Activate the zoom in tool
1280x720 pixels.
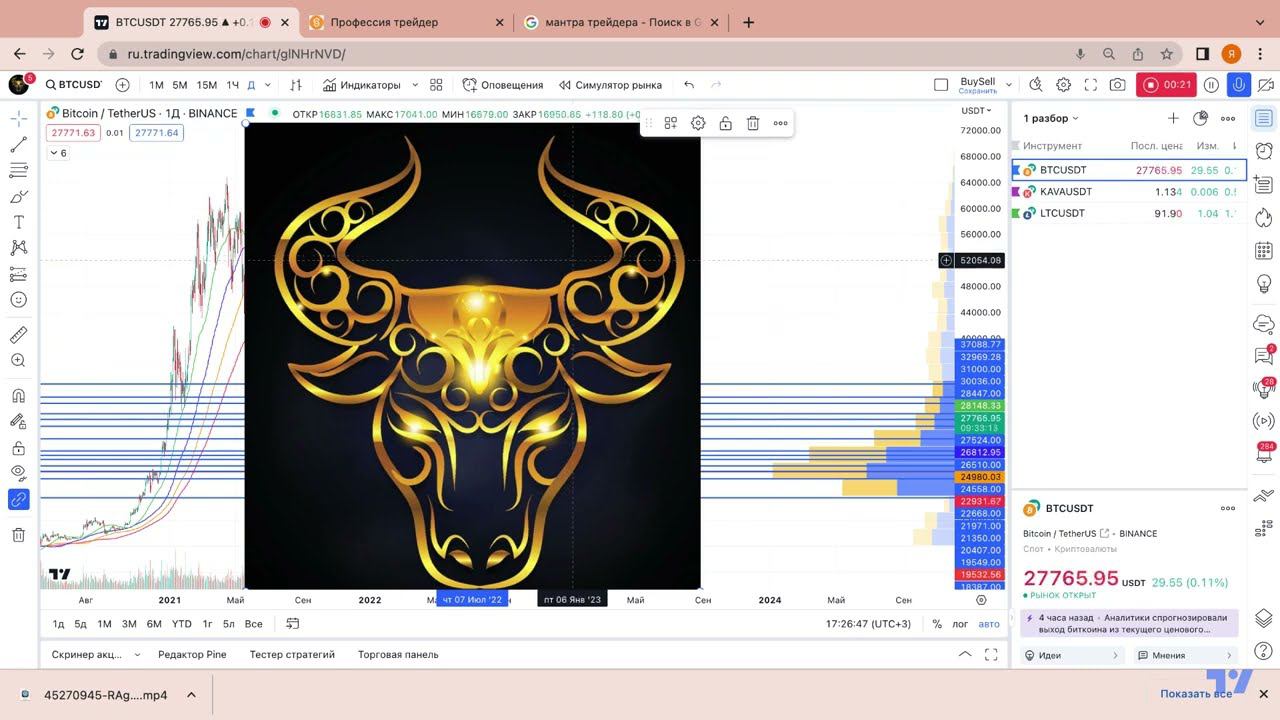click(18, 361)
